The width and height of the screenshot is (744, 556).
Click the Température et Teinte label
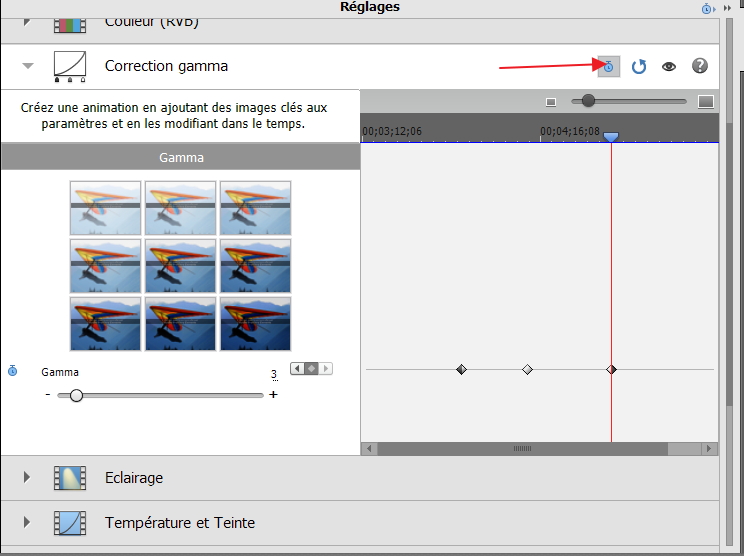180,522
